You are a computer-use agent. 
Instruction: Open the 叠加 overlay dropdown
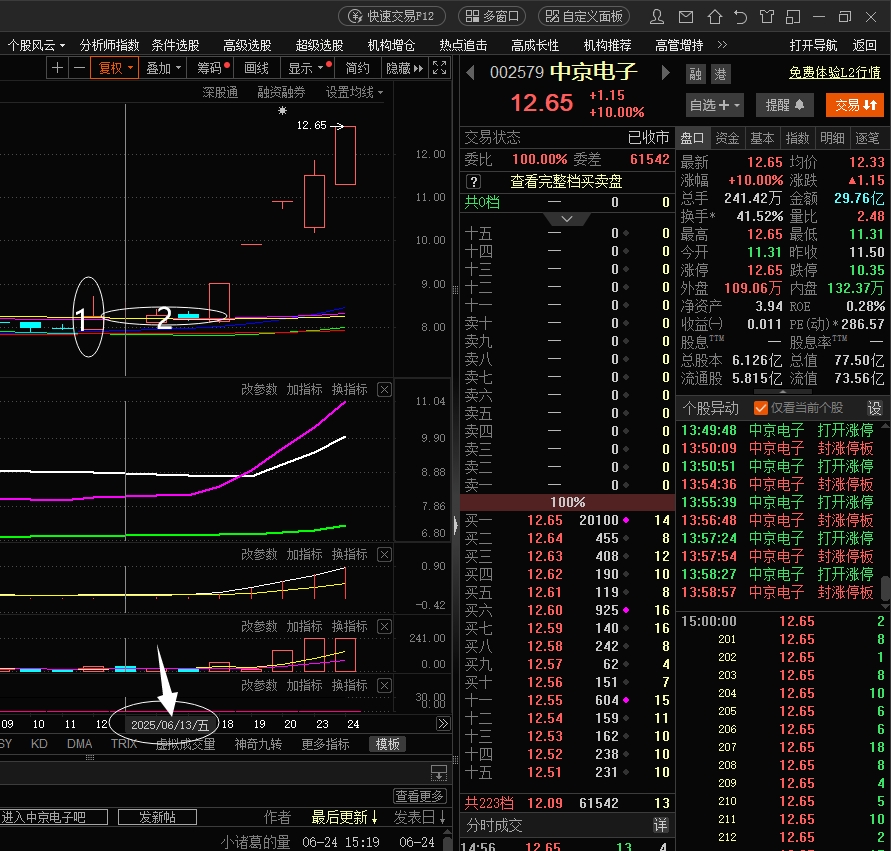163,68
